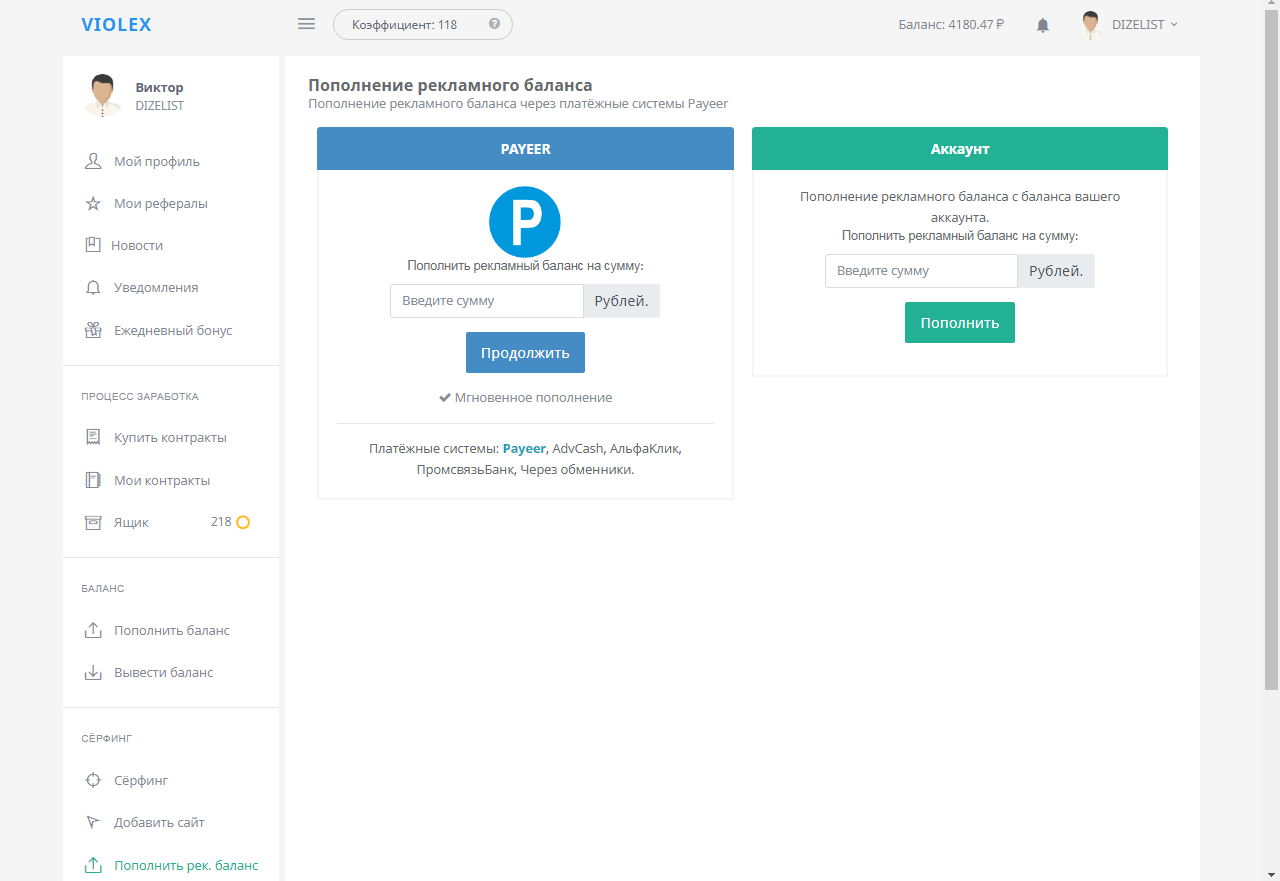Click the ПРОЦЕСС ЗАРАБОТКА section label

point(140,396)
